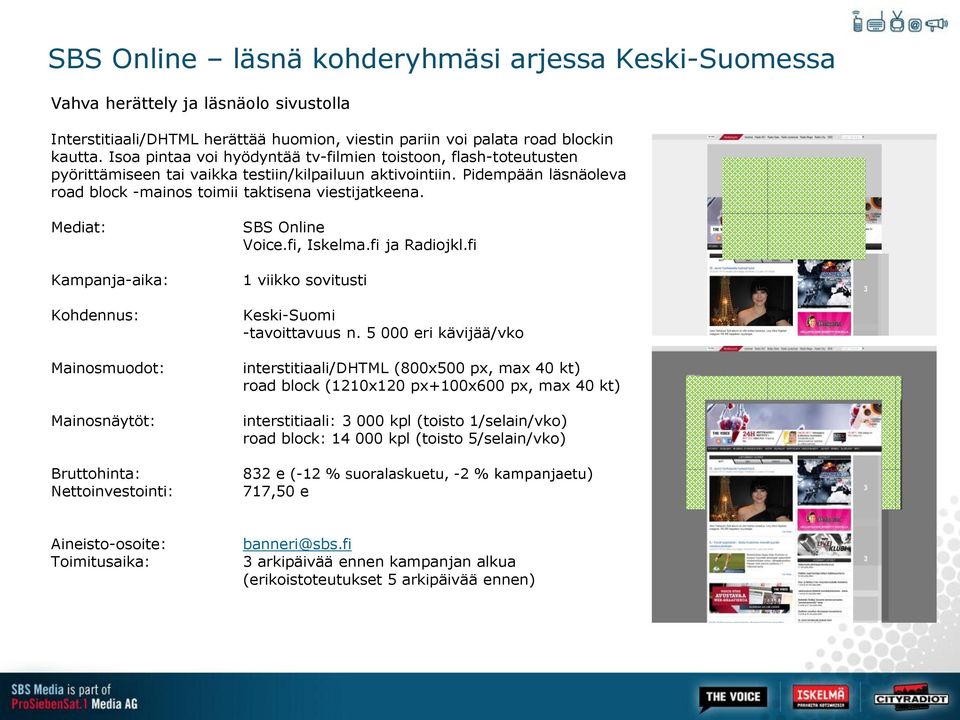Open the road block ad example screenshot
The height and width of the screenshot is (720, 960).
click(x=794, y=484)
